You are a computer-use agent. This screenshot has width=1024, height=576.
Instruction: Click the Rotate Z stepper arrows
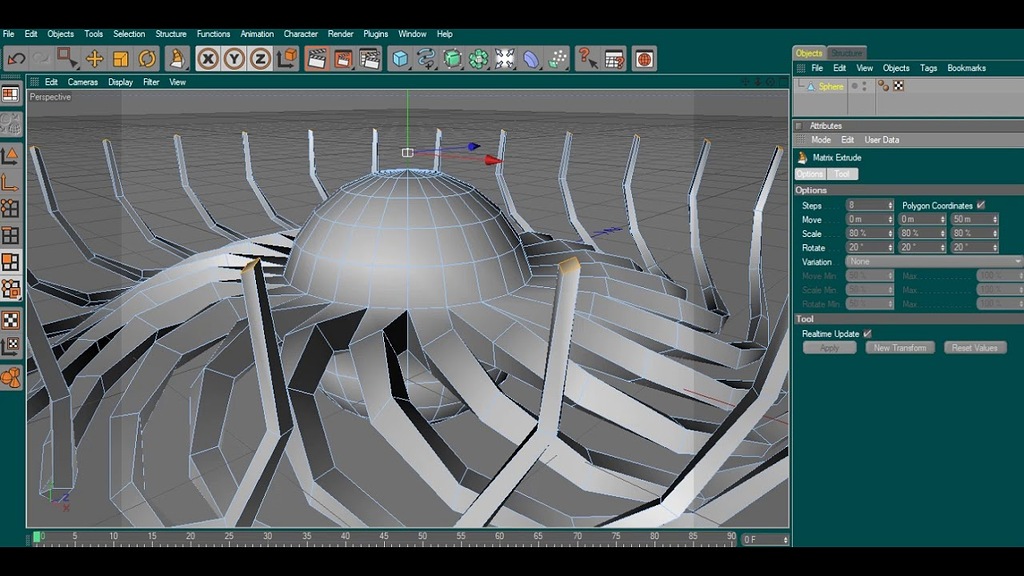[995, 248]
